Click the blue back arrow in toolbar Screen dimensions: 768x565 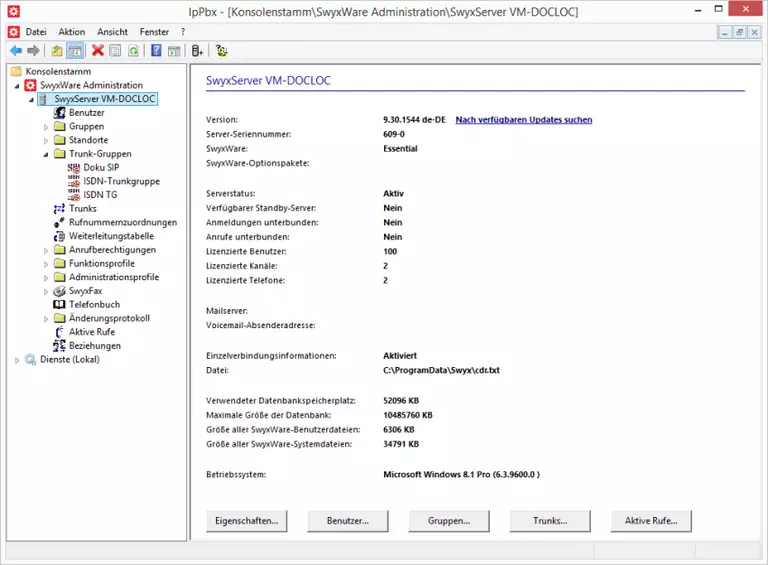click(x=15, y=50)
